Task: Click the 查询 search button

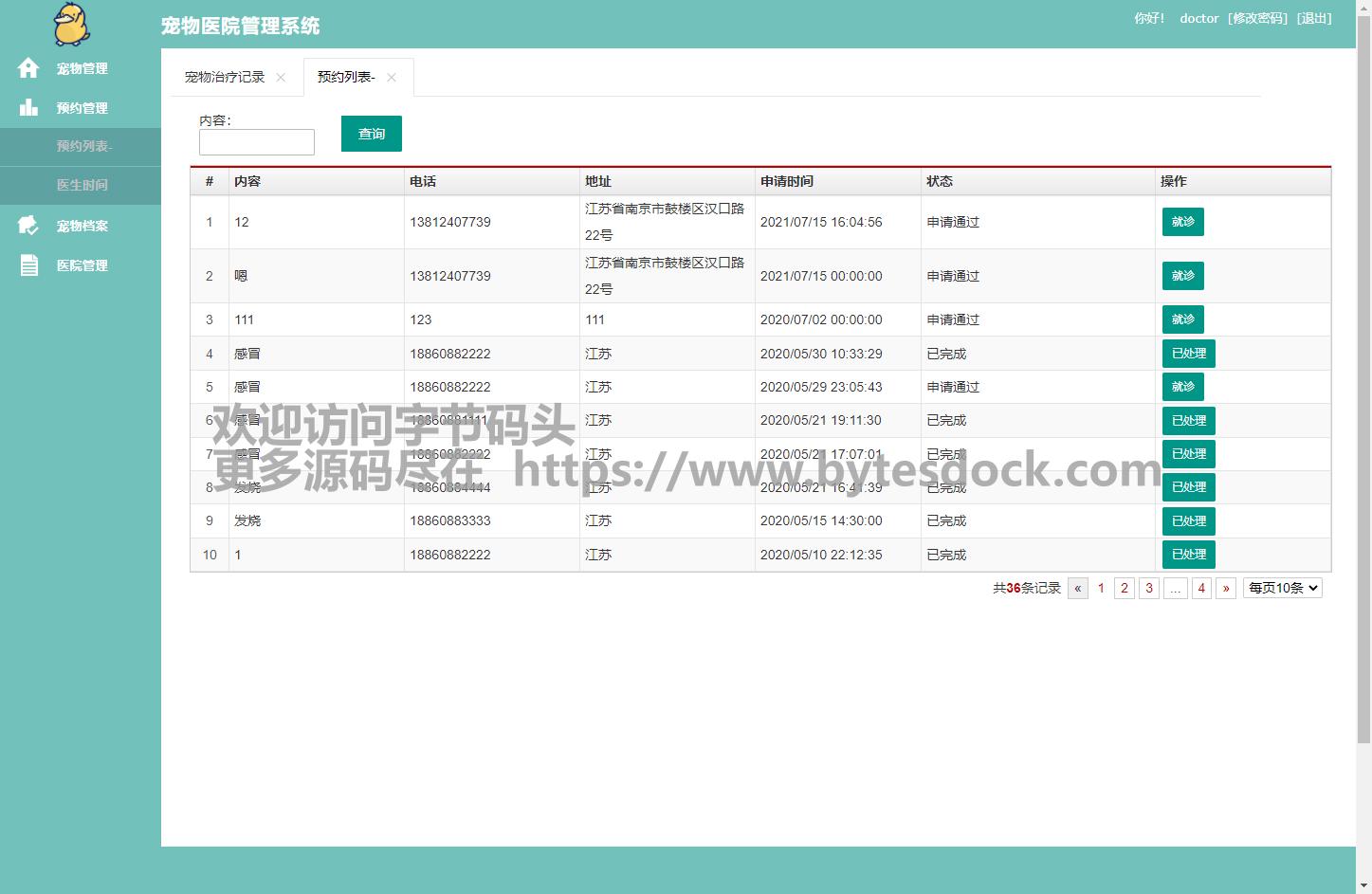Action: 371,134
